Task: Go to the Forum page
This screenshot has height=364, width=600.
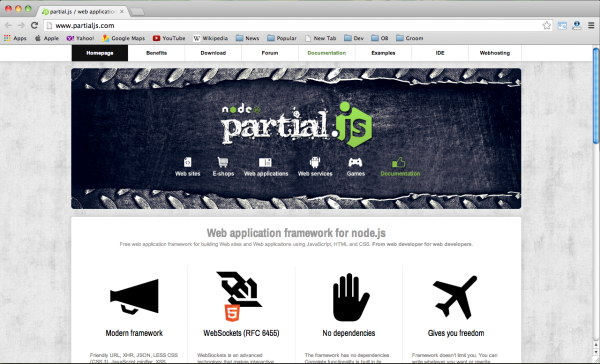Action: (x=270, y=53)
